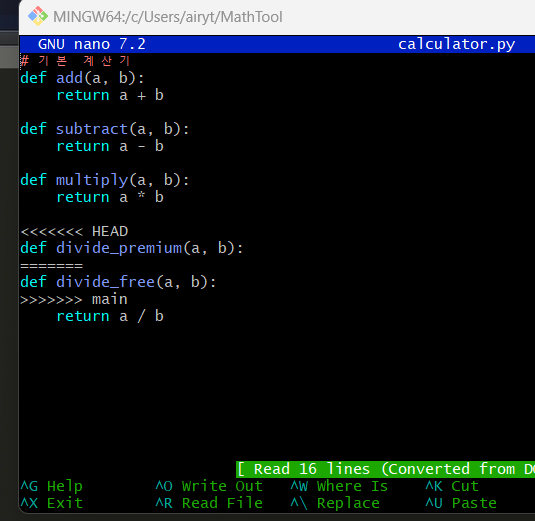Click the window title MINGW64:/c/Users/airyt/MathTool
Image resolution: width=535 pixels, height=521 pixels.
(168, 17)
